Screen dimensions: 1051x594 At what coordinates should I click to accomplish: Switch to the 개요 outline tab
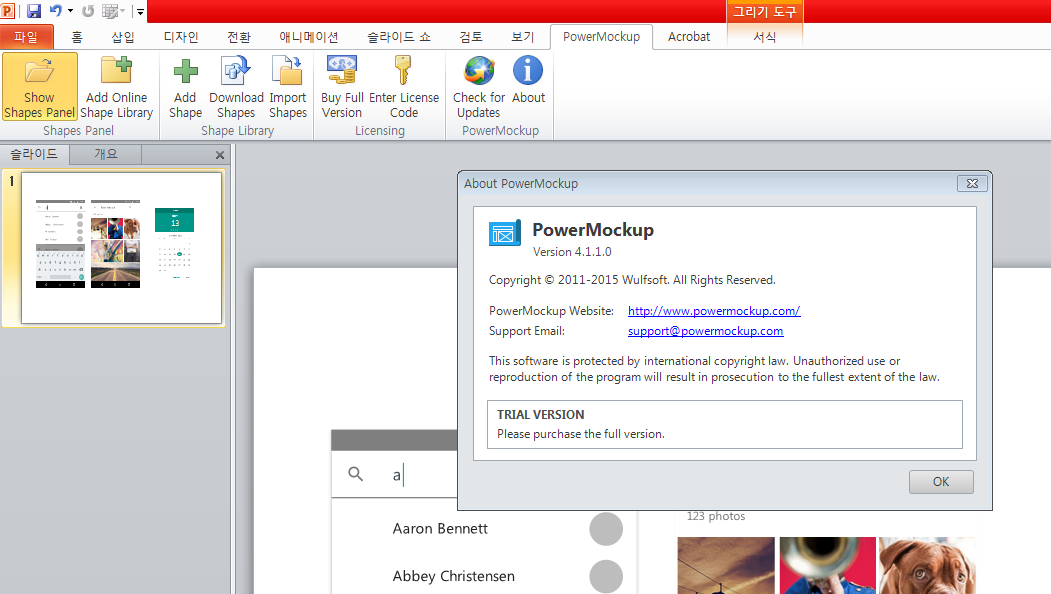click(105, 154)
